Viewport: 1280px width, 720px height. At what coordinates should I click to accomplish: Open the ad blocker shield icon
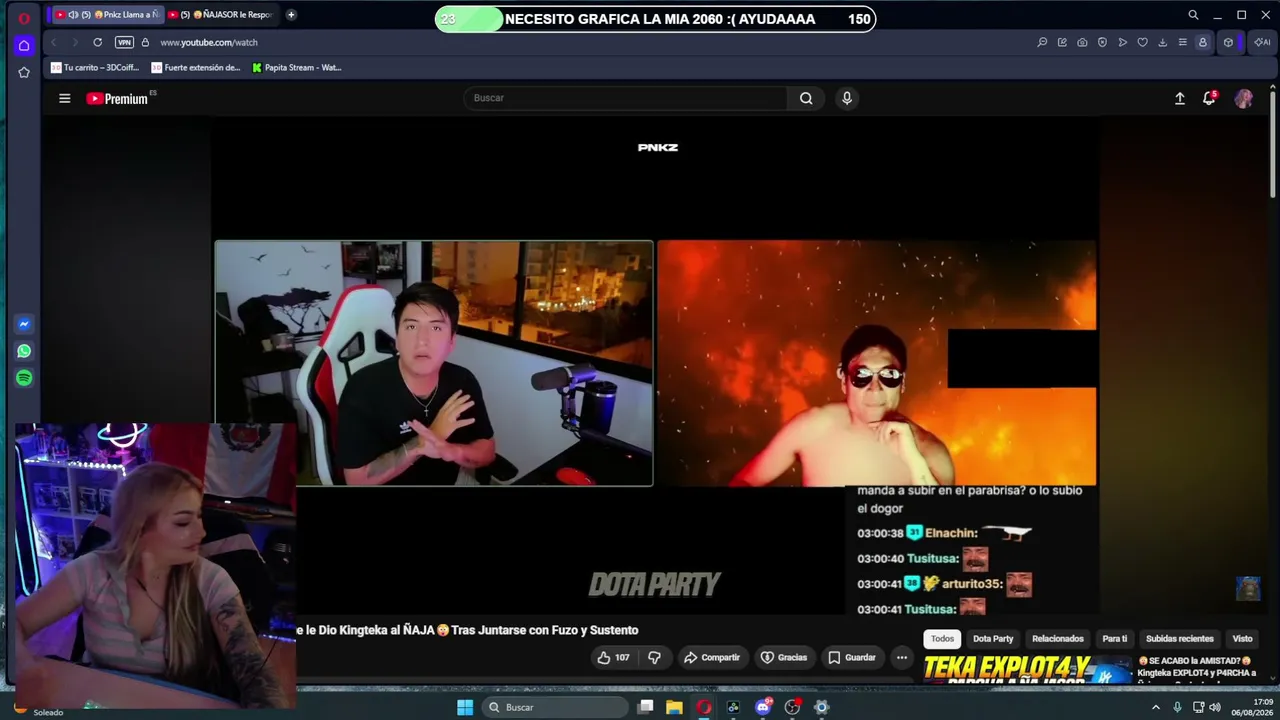pyautogui.click(x=1102, y=42)
